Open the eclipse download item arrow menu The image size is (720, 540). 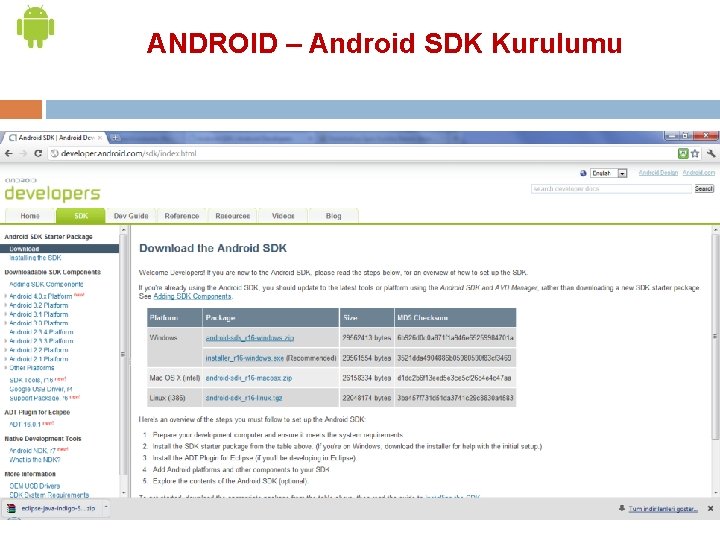106,507
